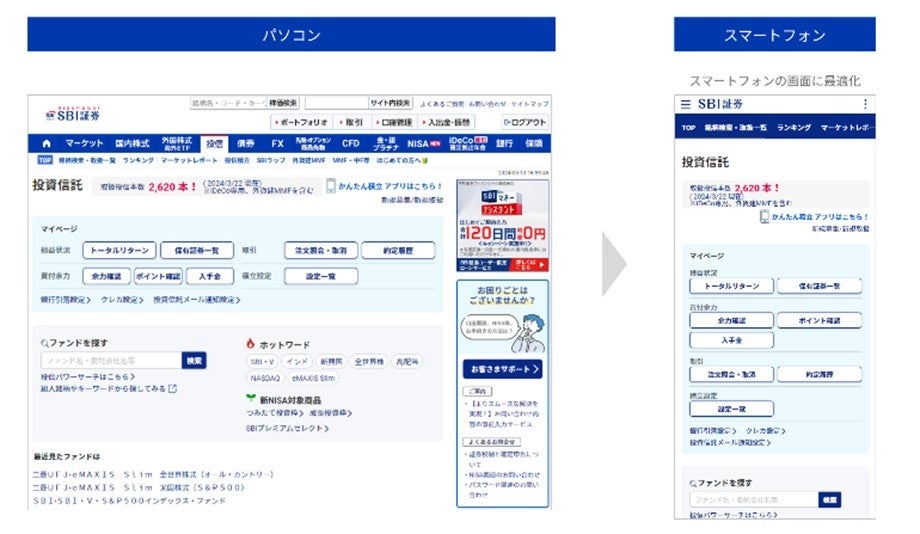Image resolution: width=920 pixels, height=534 pixels.
Task: Open the マーケット tab in PC navigation
Action: [84, 143]
